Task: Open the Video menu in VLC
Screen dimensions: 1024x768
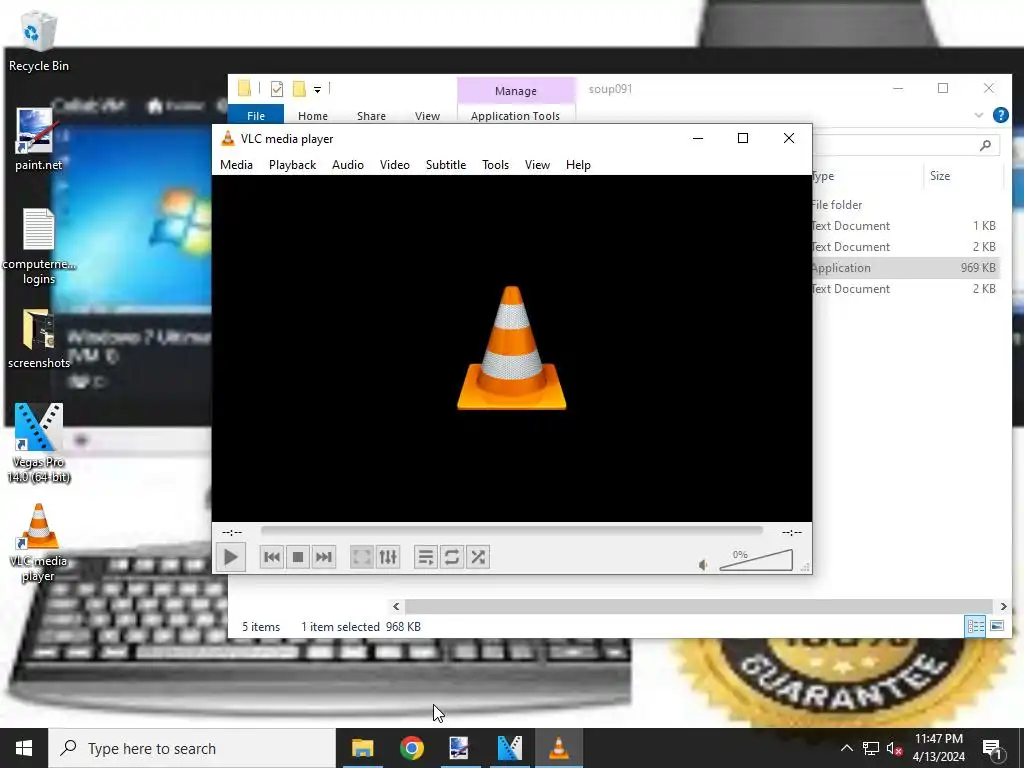Action: click(395, 165)
